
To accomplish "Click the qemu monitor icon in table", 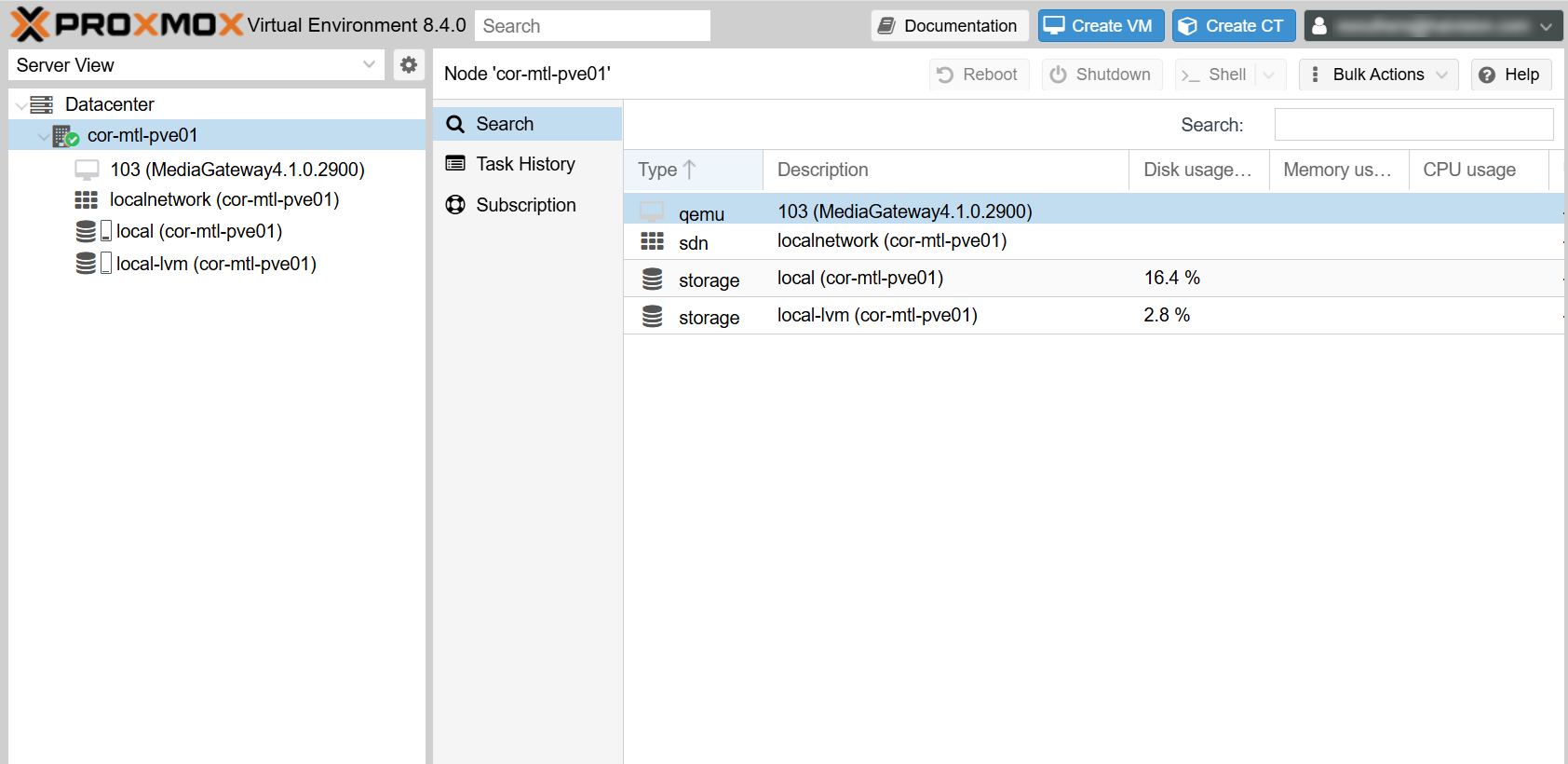I will 652,212.
